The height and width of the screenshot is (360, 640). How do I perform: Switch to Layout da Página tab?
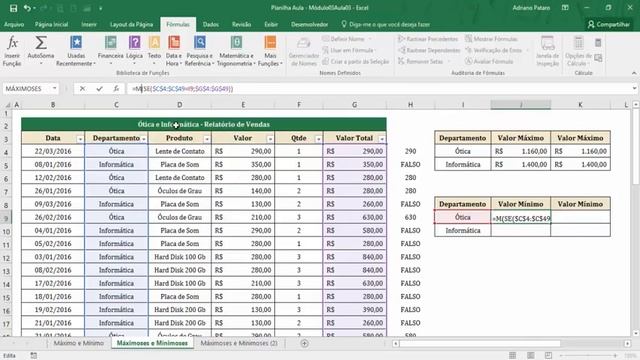pyautogui.click(x=131, y=24)
